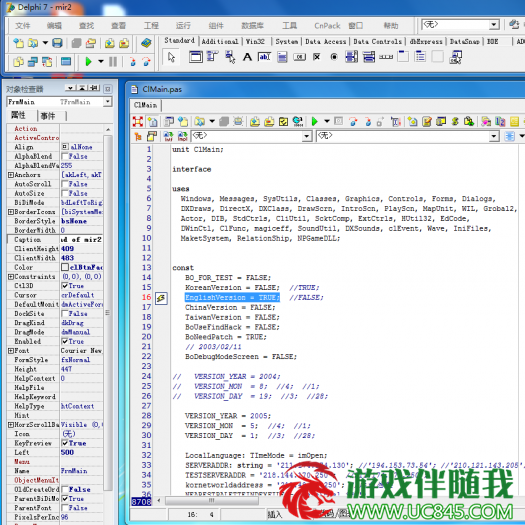Switch to the 属性 tab in Object Inspector
The width and height of the screenshot is (525, 525).
pos(18,115)
